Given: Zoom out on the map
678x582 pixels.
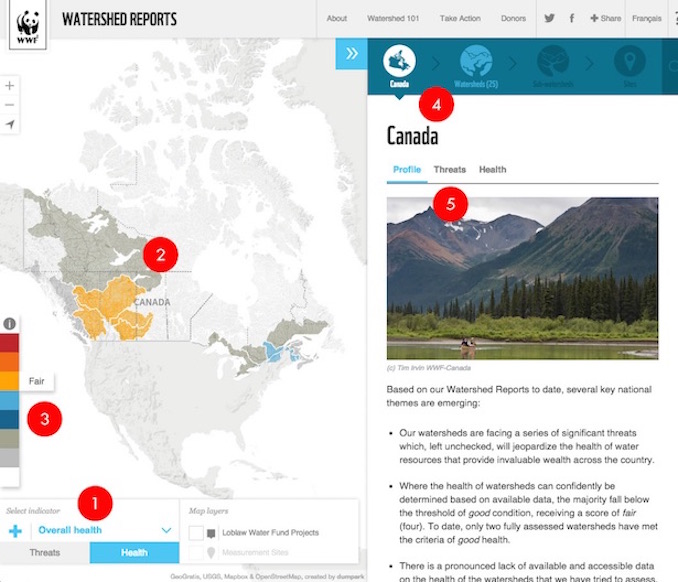Looking at the screenshot, I should (10, 105).
